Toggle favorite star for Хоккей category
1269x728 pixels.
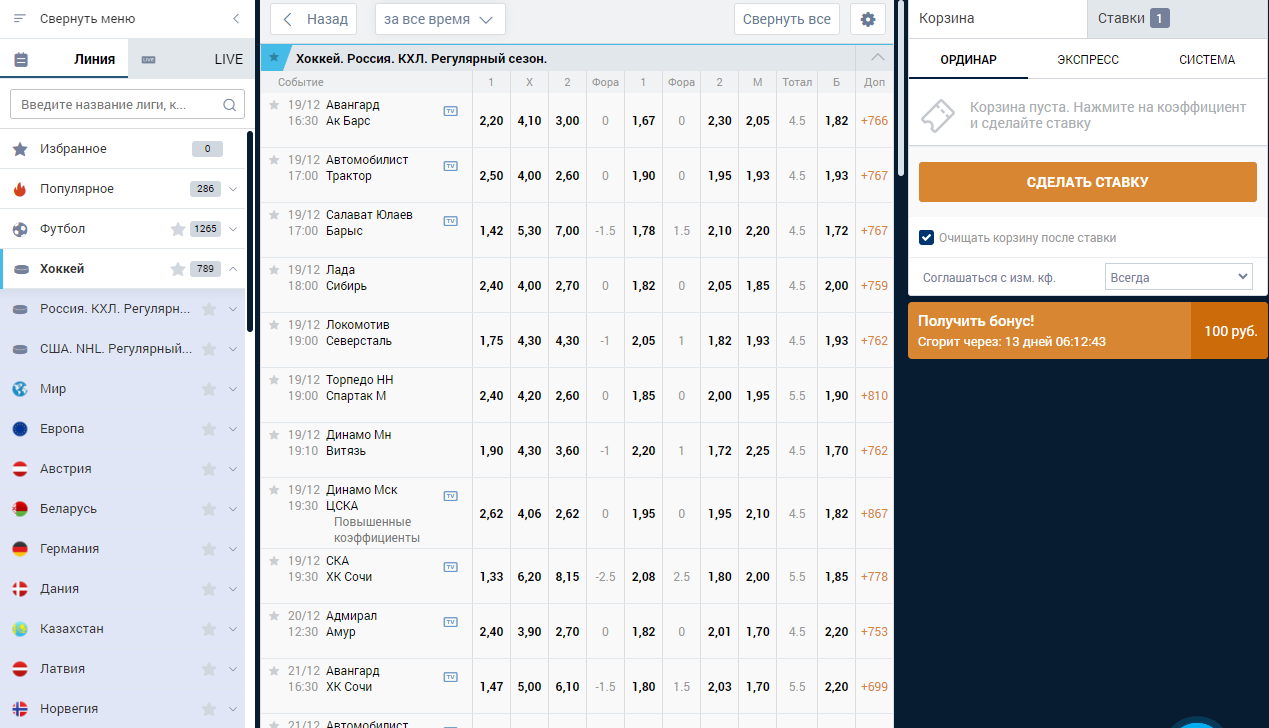coord(178,269)
